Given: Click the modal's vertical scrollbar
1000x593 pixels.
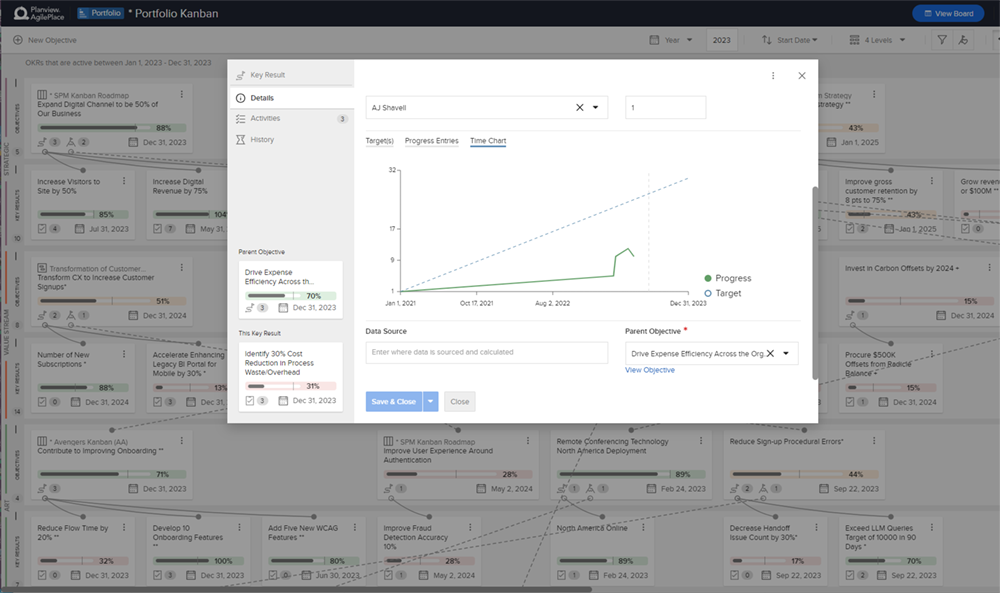Looking at the screenshot, I should (x=815, y=280).
